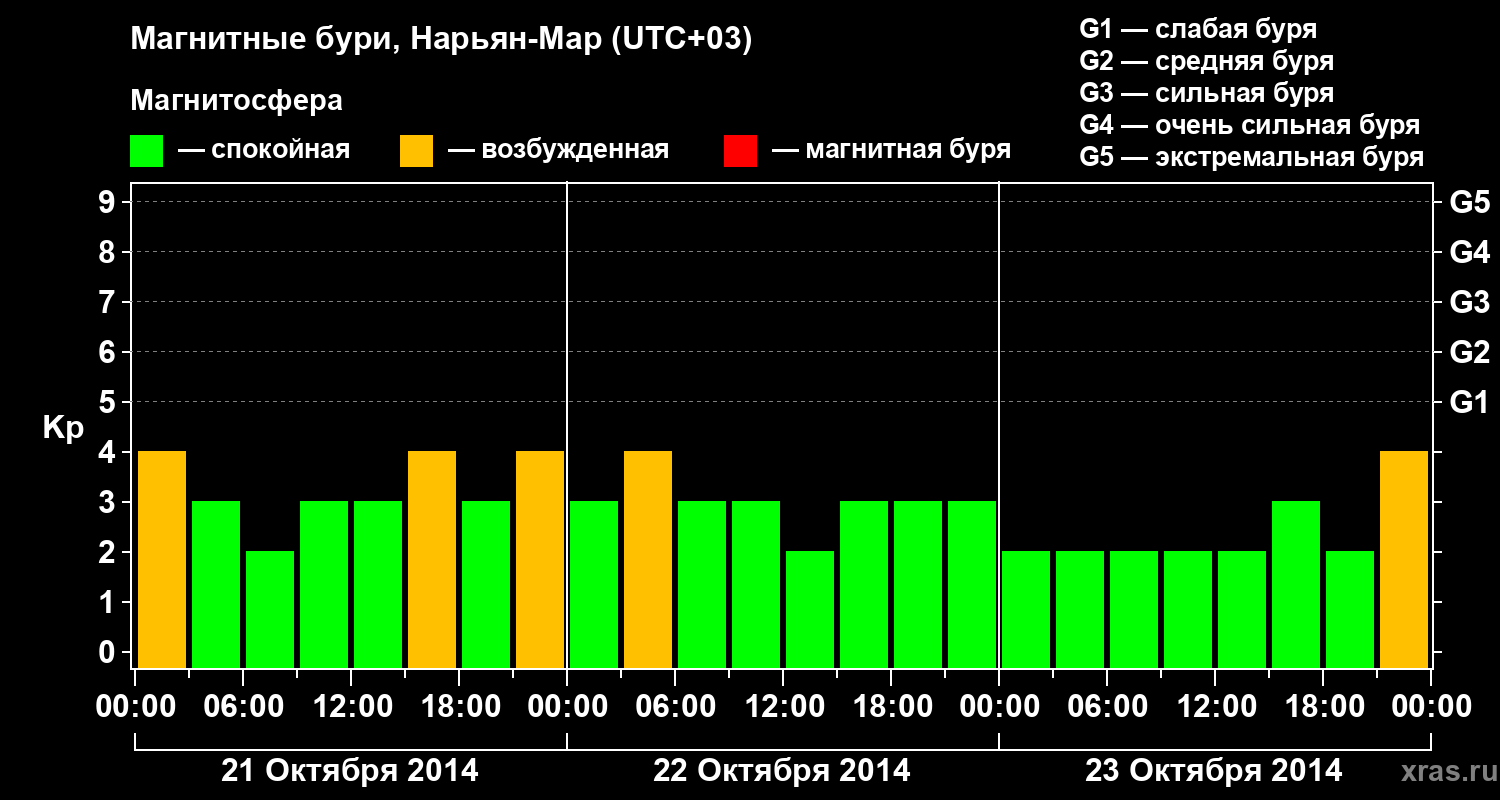The image size is (1500, 800).
Task: Click the green 00:00–03:00 bar for 23 October
Action: point(1026,609)
